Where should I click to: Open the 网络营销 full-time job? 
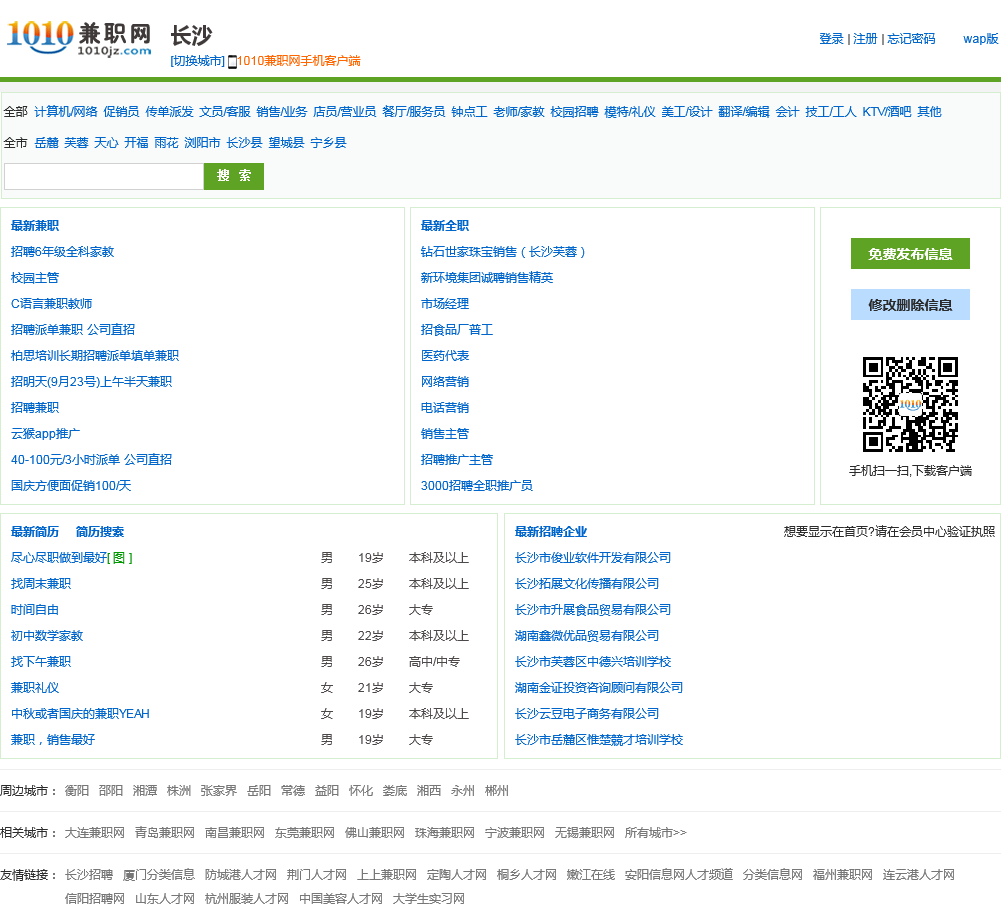[x=445, y=382]
